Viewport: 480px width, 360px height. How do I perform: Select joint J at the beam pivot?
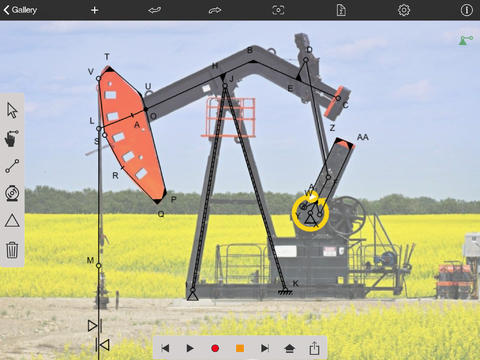point(225,86)
